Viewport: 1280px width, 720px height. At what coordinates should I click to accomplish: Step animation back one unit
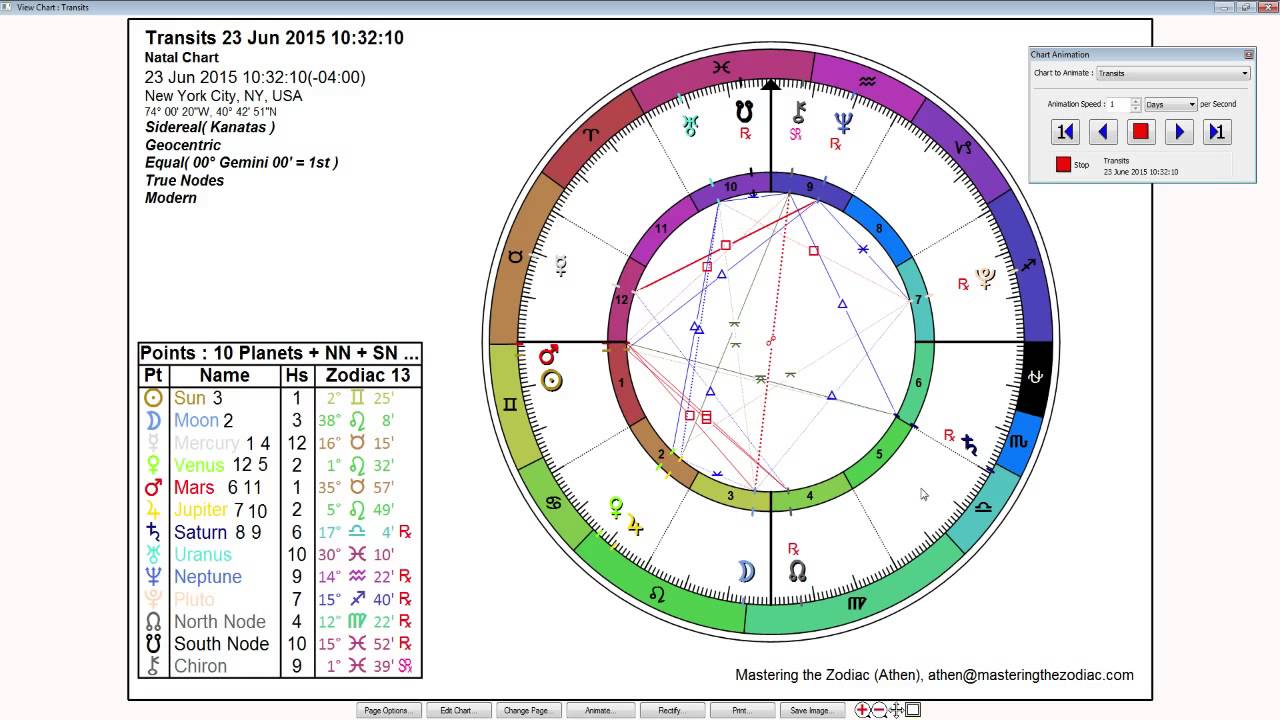coord(1065,132)
